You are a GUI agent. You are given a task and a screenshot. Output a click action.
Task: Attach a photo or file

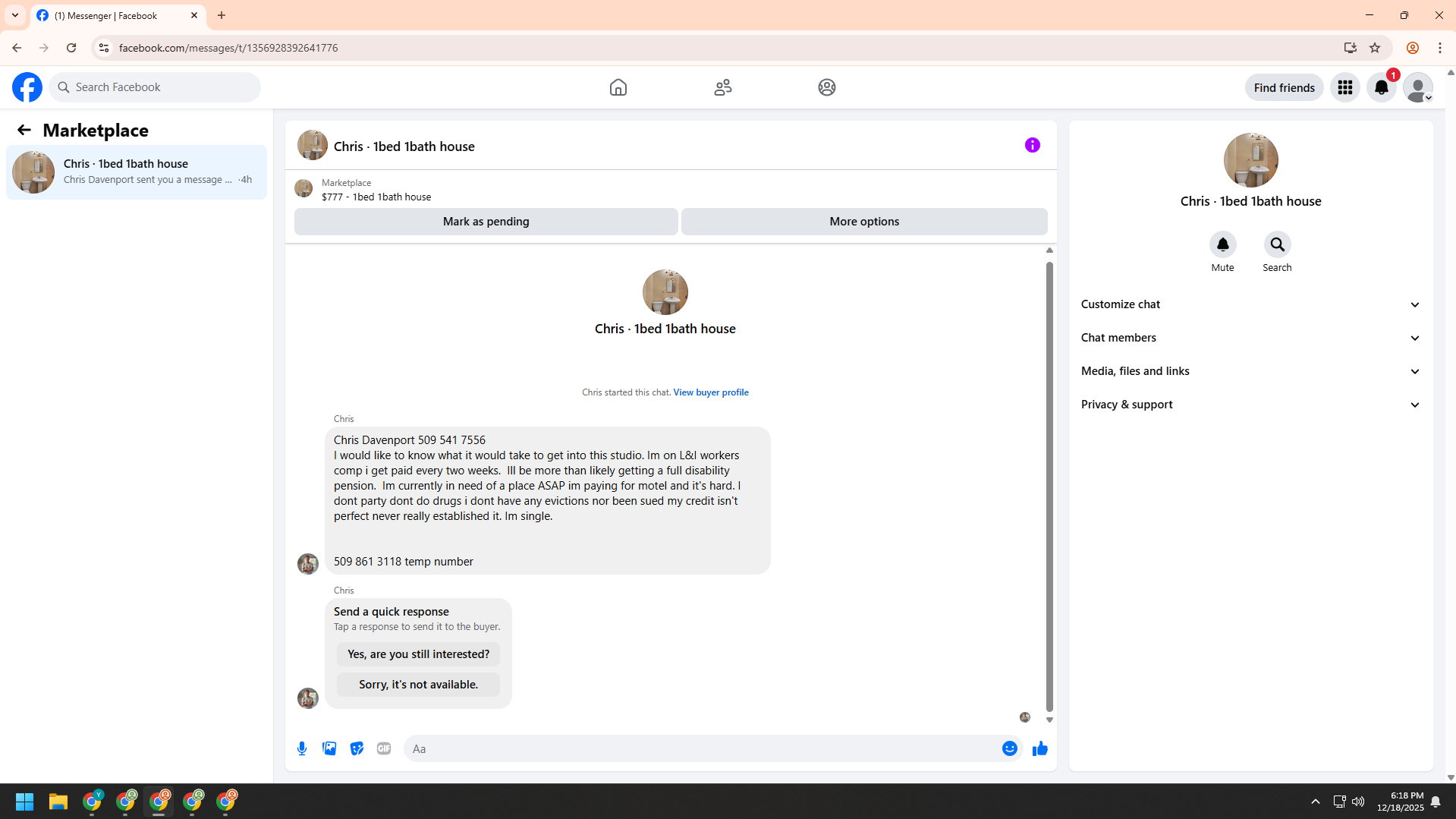tap(329, 748)
